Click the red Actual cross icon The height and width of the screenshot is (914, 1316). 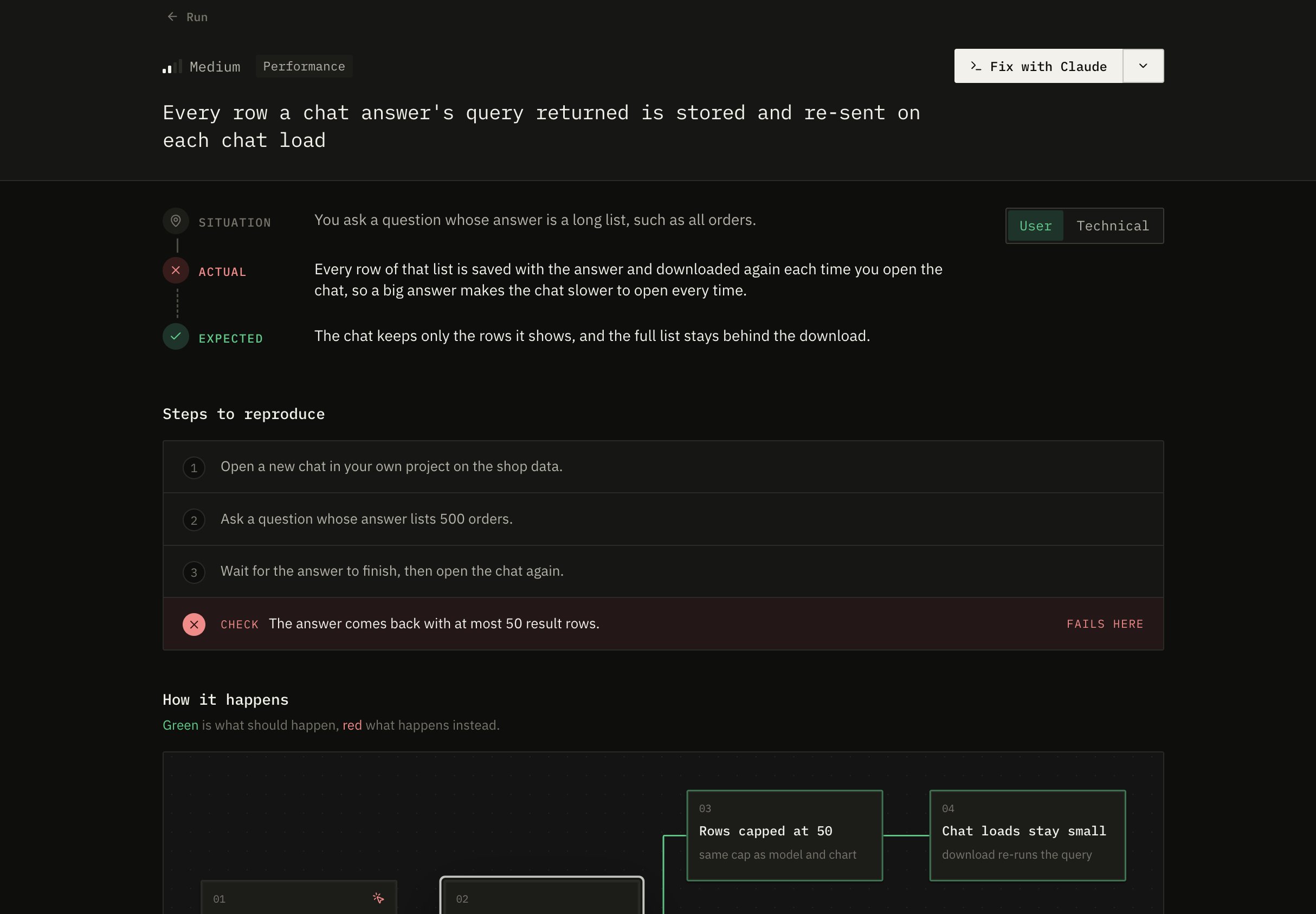(176, 271)
